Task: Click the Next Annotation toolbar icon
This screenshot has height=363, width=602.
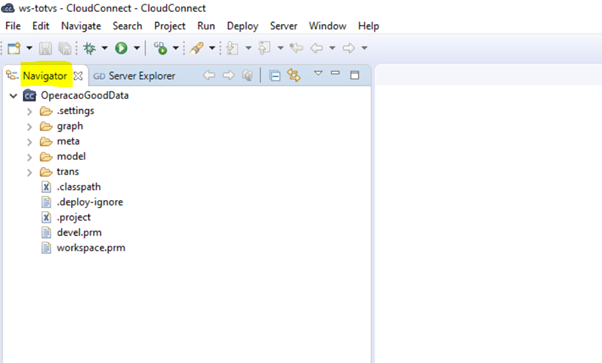Action: coord(232,48)
